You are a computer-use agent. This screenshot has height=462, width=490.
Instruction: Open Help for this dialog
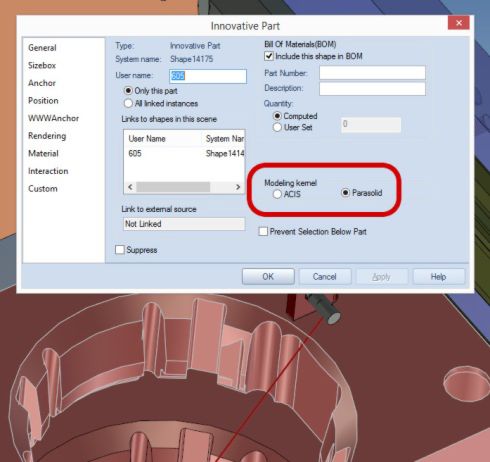pos(439,277)
